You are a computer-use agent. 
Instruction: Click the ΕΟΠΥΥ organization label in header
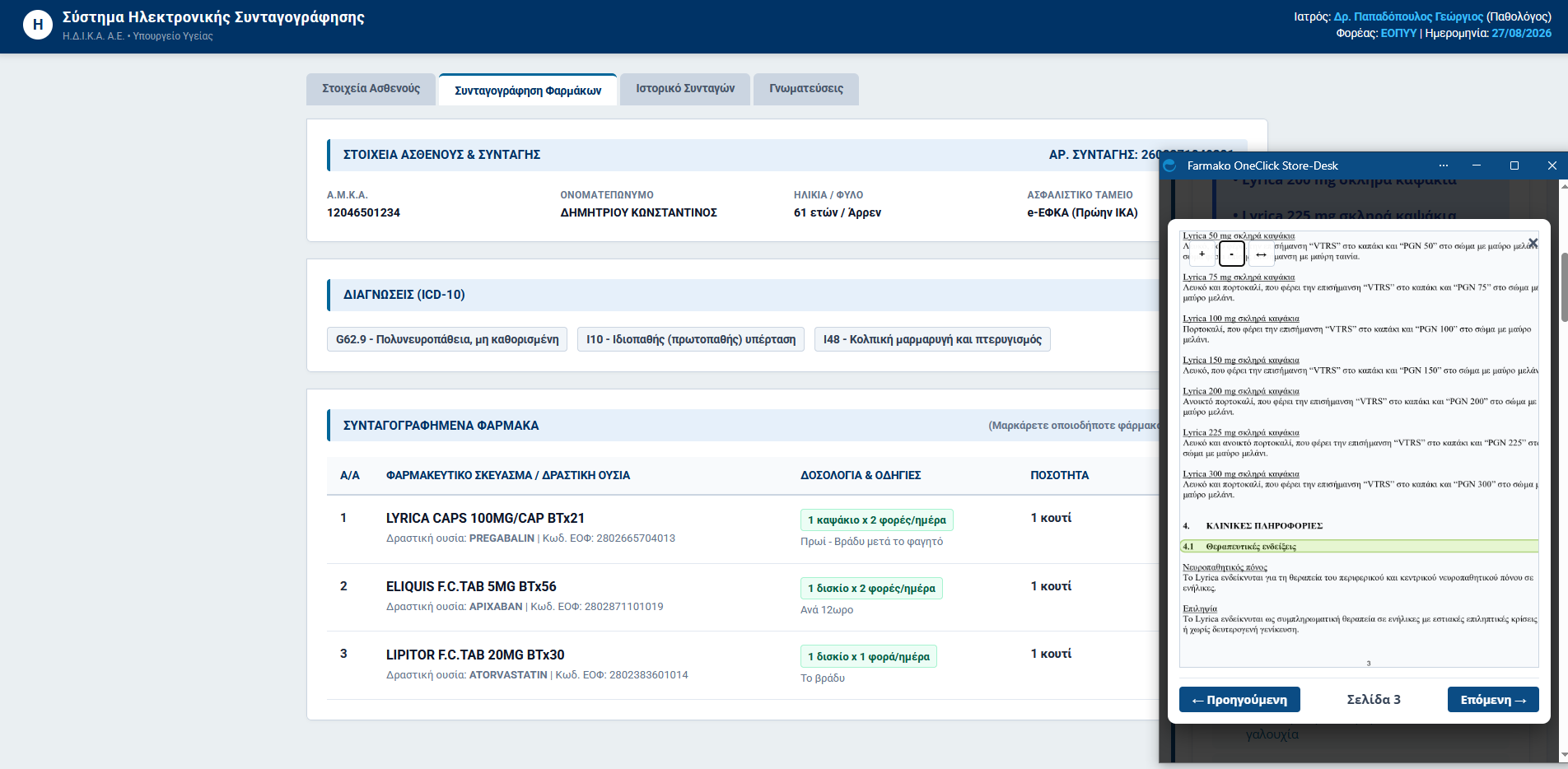click(x=1398, y=34)
